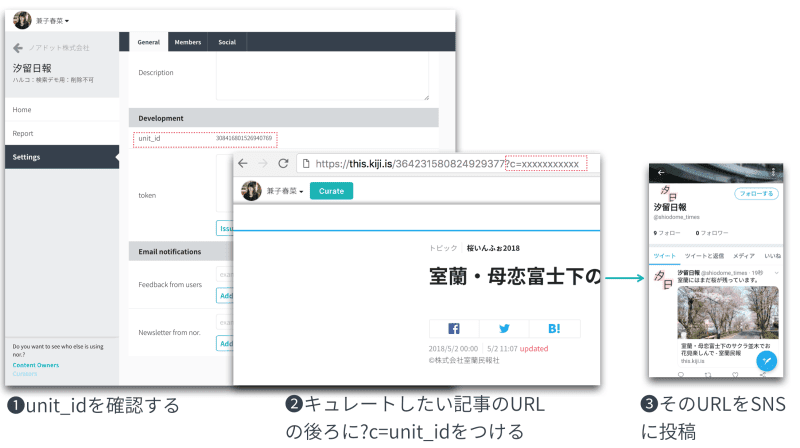The image size is (800, 448).
Task: Click the Curate button
Action: (331, 191)
